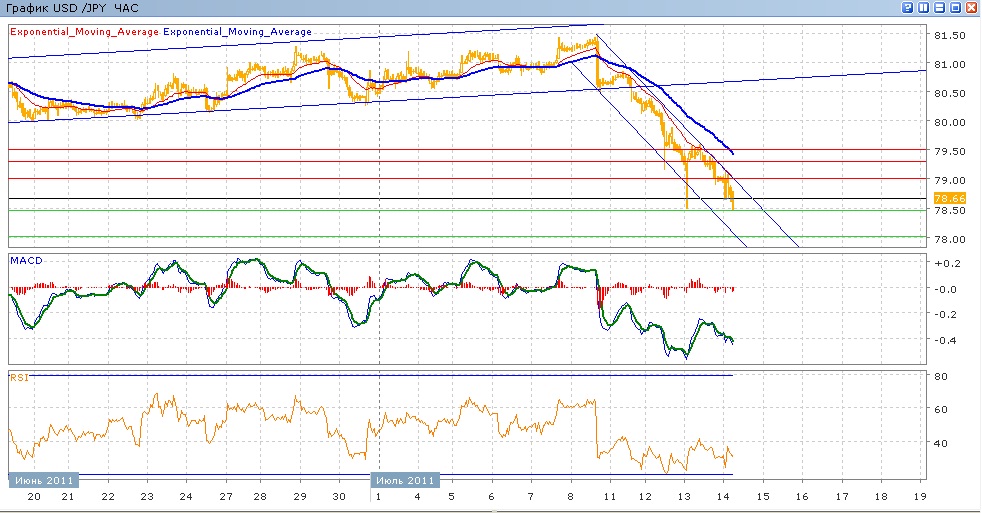The height and width of the screenshot is (513, 982).
Task: Open help via the question mark icon
Action: tap(907, 8)
